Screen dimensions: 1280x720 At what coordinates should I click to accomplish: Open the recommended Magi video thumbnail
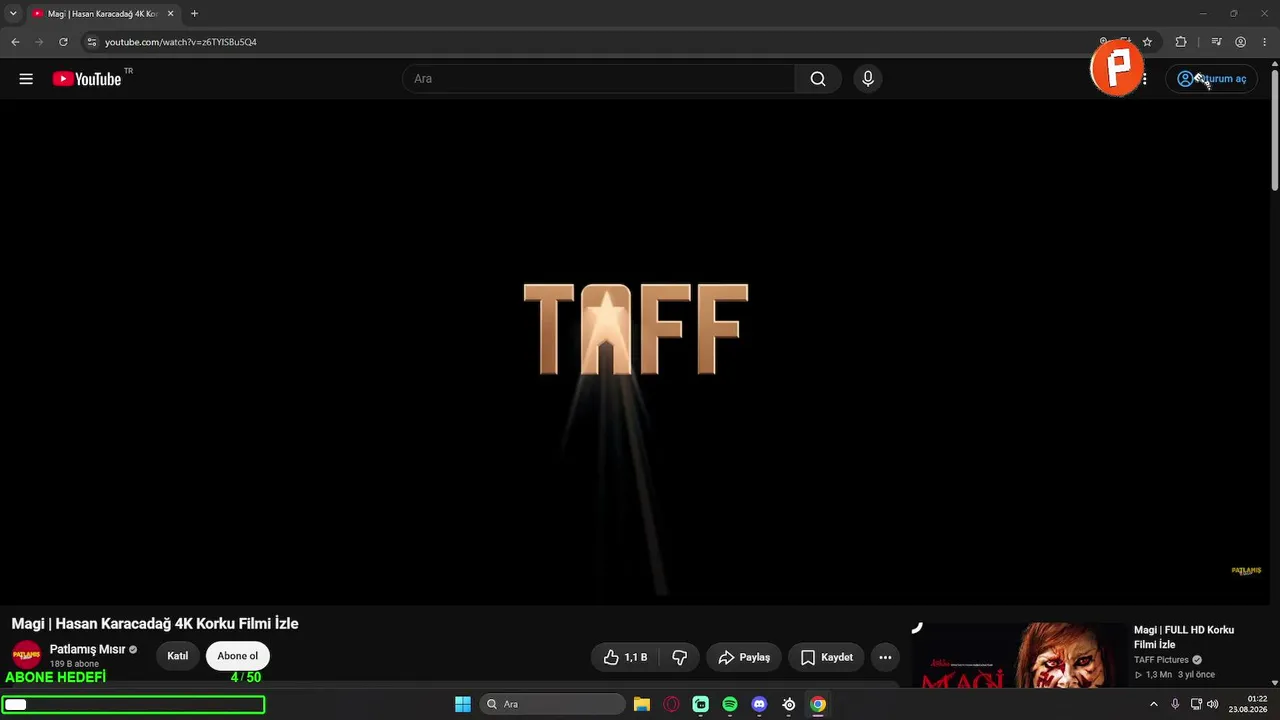coord(1020,655)
